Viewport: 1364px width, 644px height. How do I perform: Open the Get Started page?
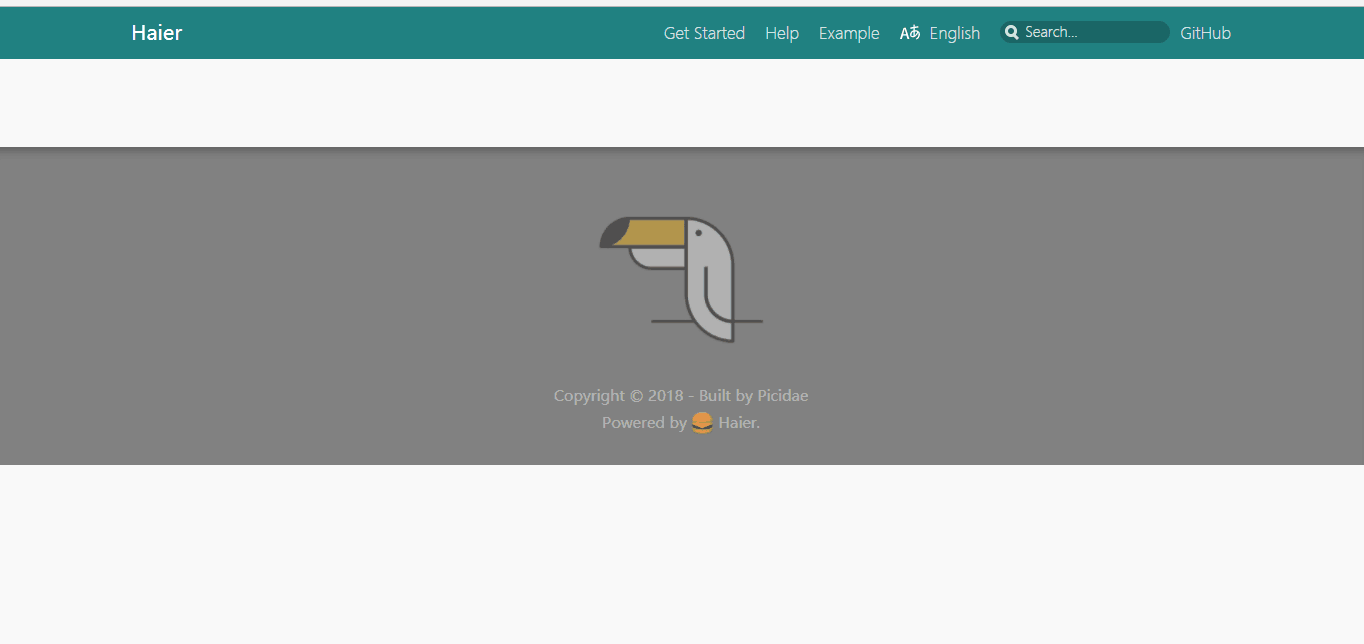(704, 33)
